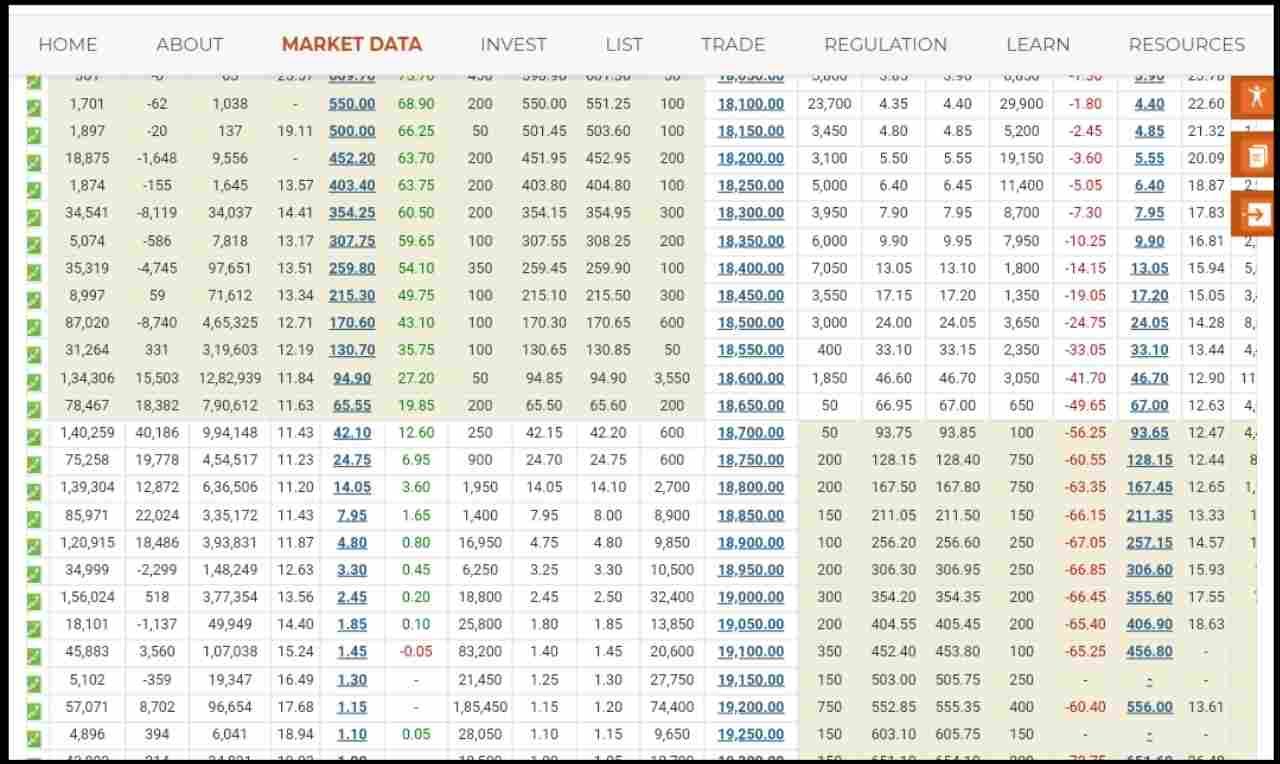Open the chart icon for the 18,950.00 strike row
Viewport: 1280px width, 764px height.
(34, 573)
